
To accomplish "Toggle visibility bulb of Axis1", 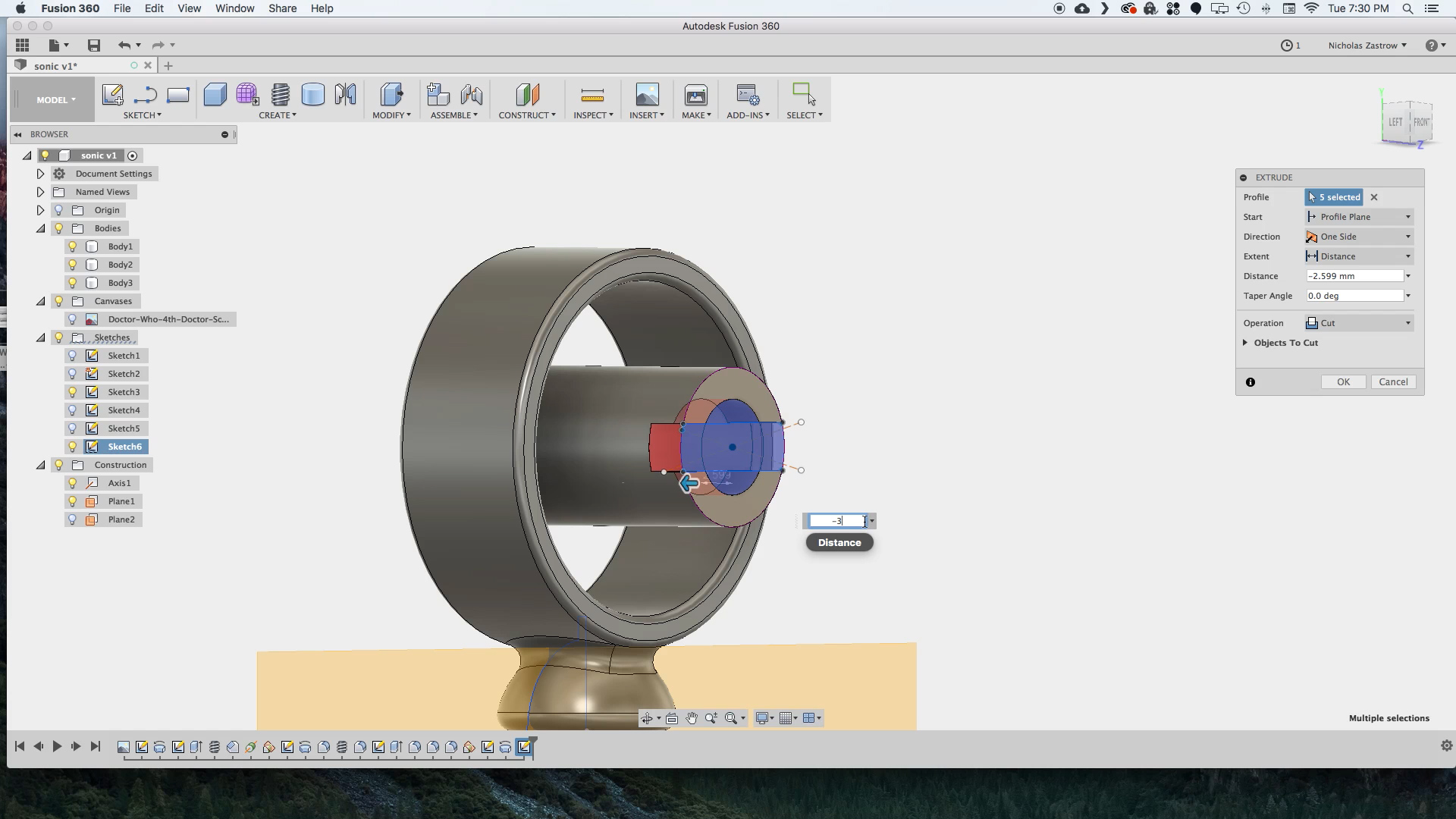I will [73, 483].
